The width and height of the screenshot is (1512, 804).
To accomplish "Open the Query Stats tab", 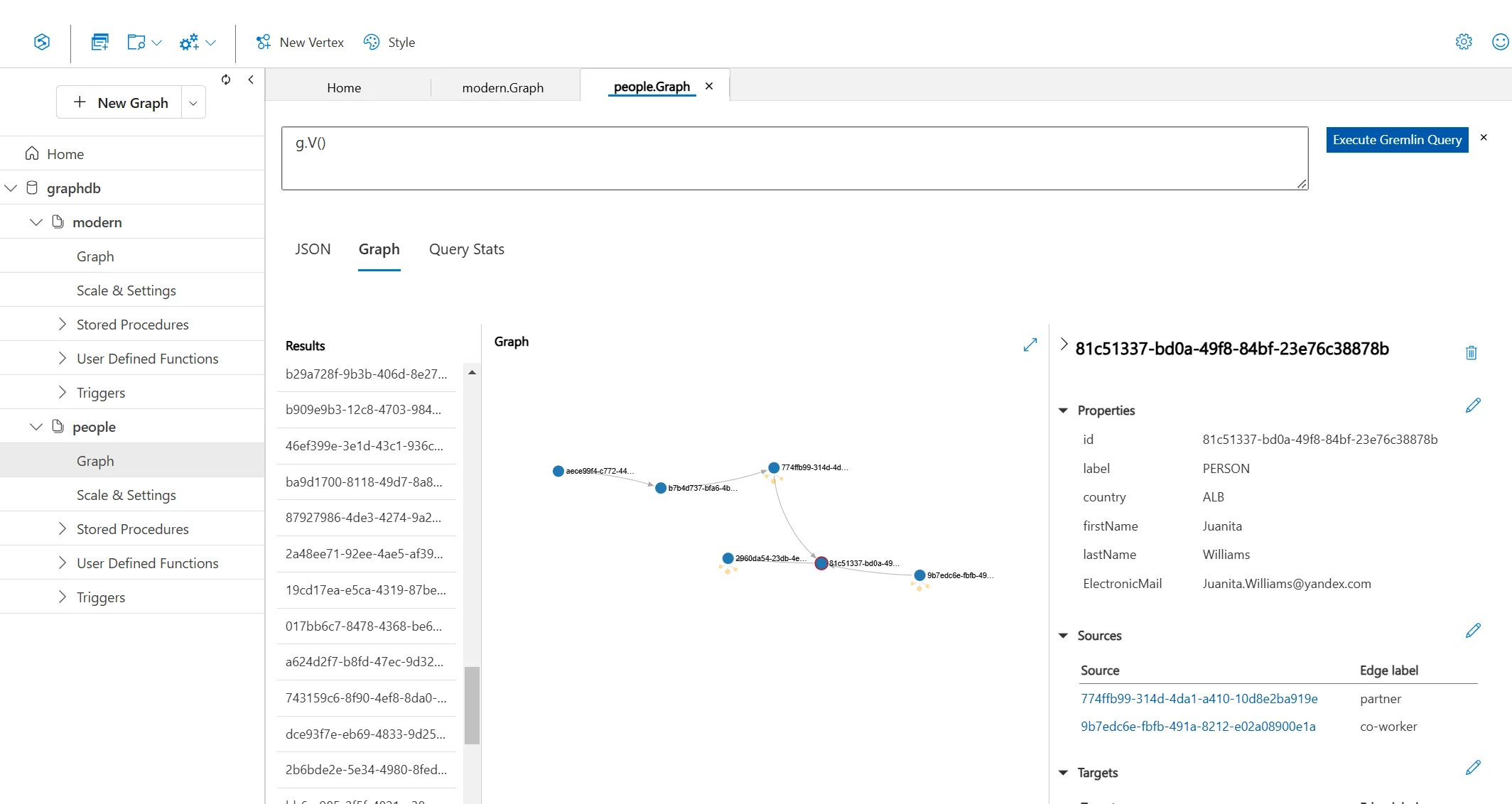I will click(x=467, y=249).
